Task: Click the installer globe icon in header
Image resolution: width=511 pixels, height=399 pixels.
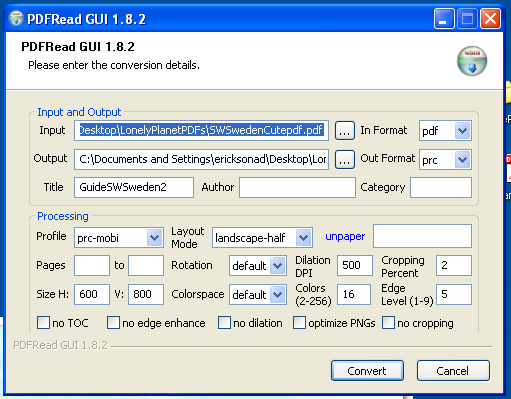Action: click(x=472, y=61)
